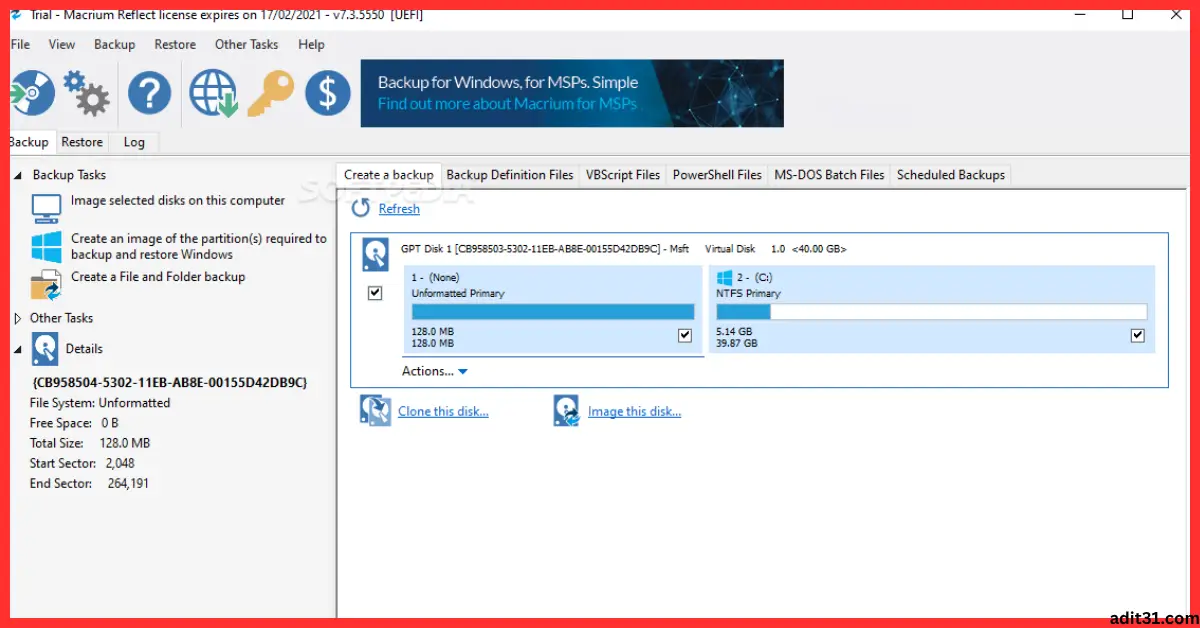Viewport: 1200px width, 628px height.
Task: Click the backup disc icon in toolbar
Action: 32,94
